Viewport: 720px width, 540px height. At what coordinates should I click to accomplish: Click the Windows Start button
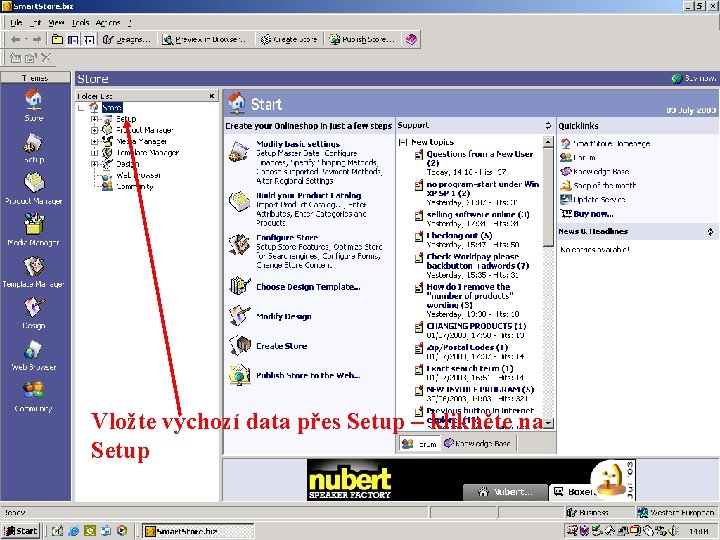point(20,531)
